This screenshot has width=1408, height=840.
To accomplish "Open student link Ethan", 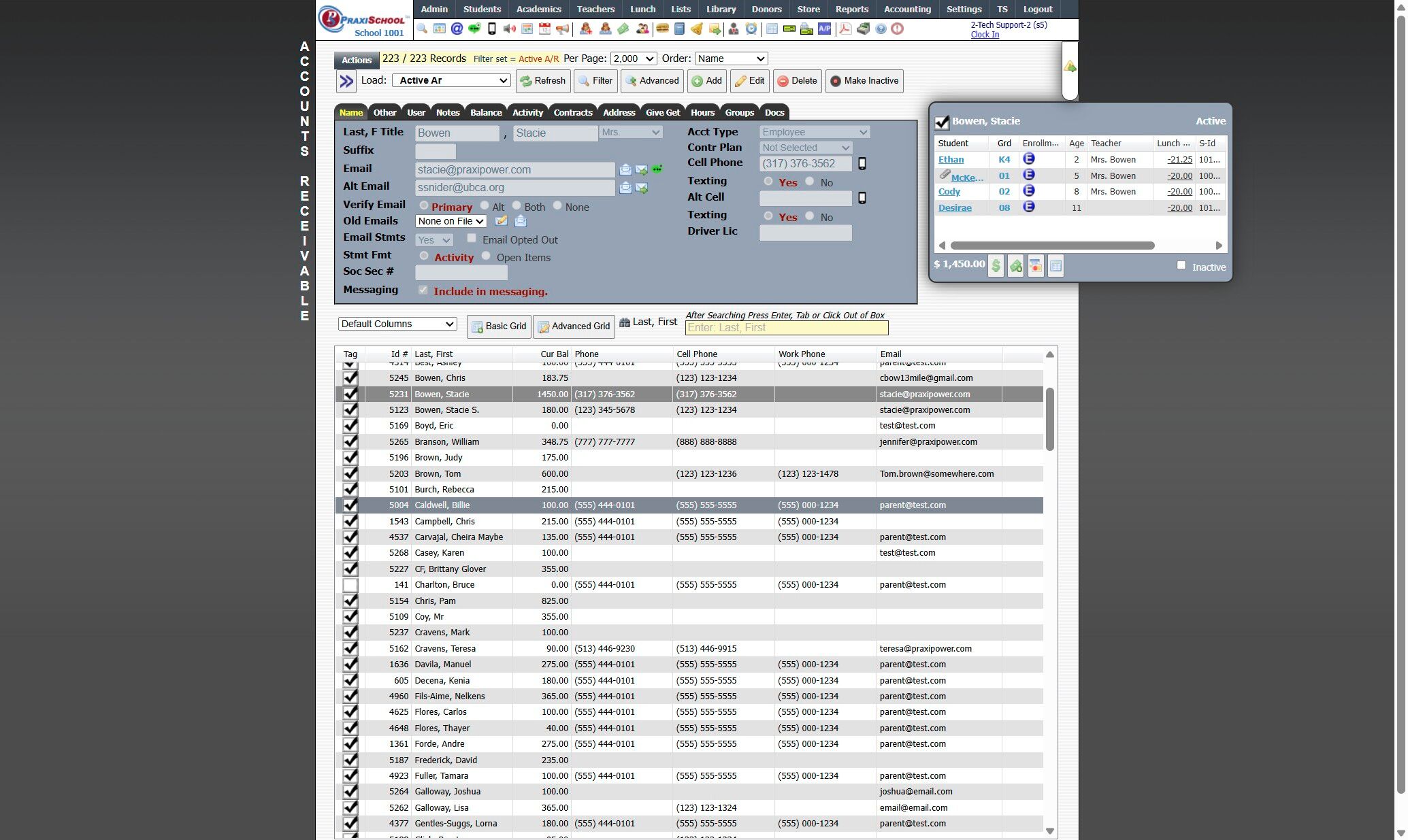I will click(x=951, y=160).
